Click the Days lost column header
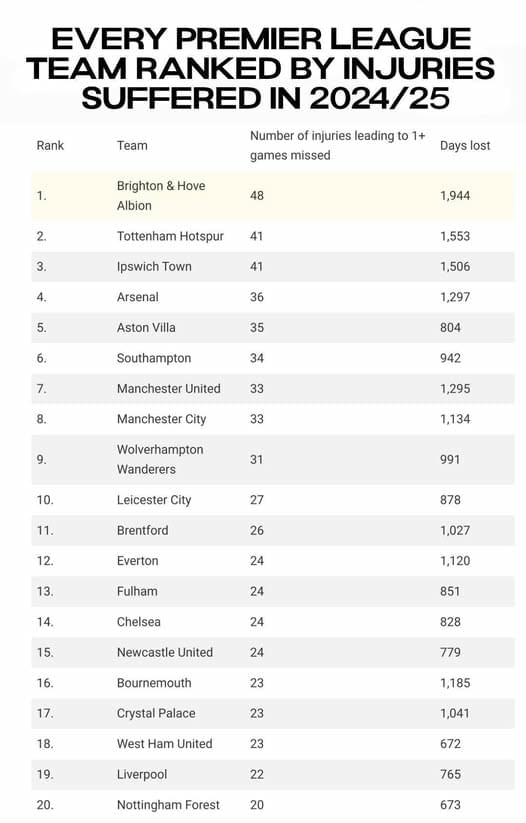526x823 pixels. pos(465,145)
